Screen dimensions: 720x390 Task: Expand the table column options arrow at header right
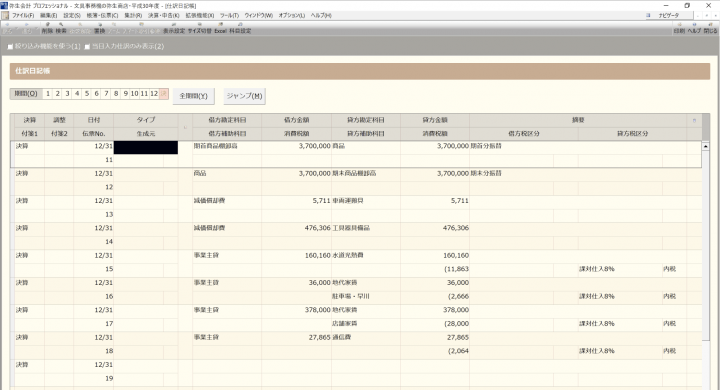(x=694, y=120)
